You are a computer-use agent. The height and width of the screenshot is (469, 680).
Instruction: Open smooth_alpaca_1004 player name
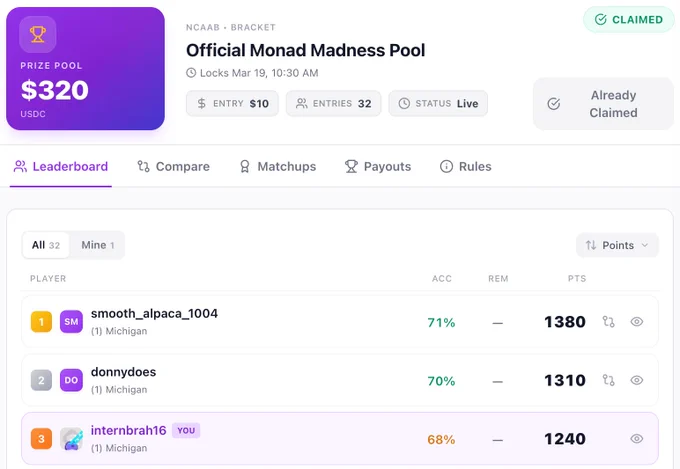click(x=154, y=313)
